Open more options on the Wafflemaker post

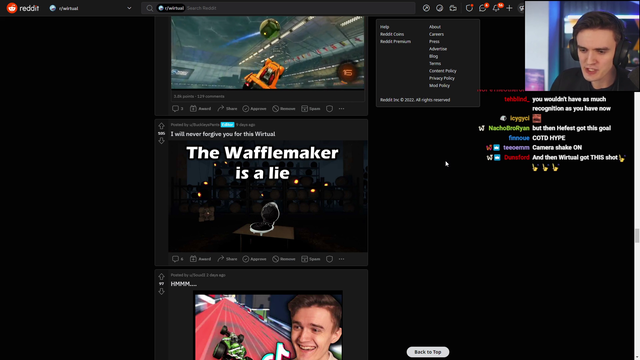point(342,259)
